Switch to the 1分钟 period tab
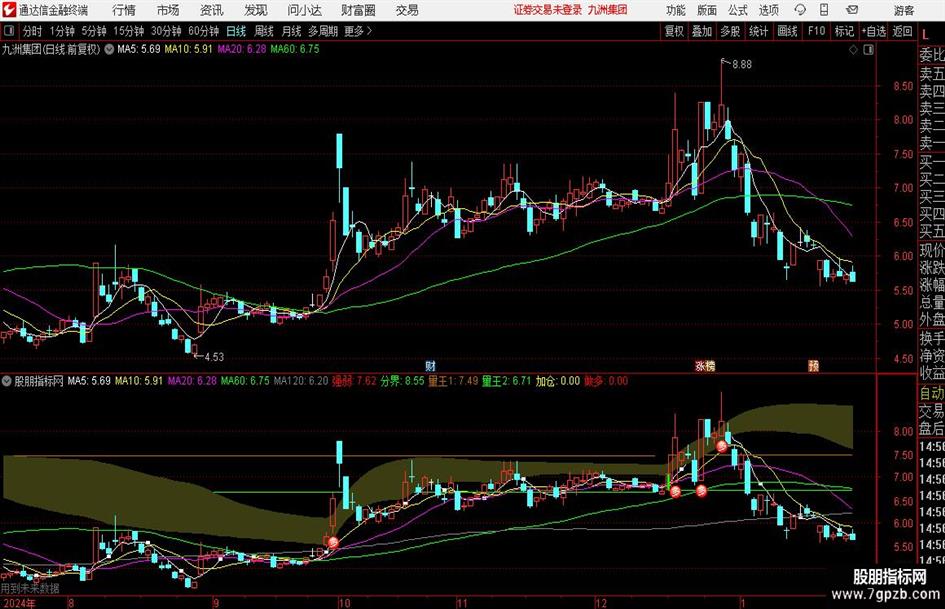This screenshot has width=945, height=609. pos(62,31)
